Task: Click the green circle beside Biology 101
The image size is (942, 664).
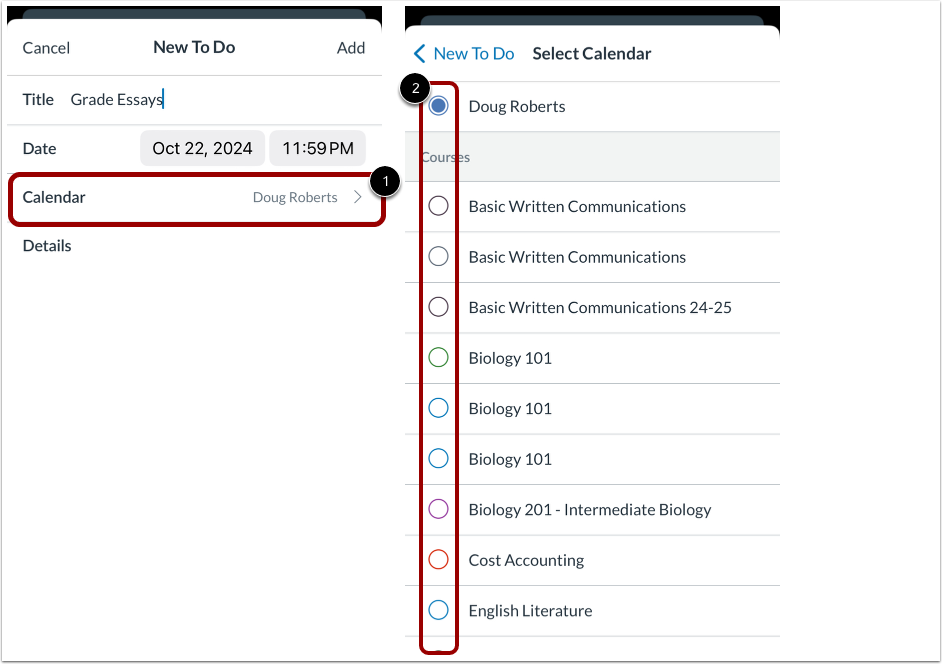Action: 437,357
